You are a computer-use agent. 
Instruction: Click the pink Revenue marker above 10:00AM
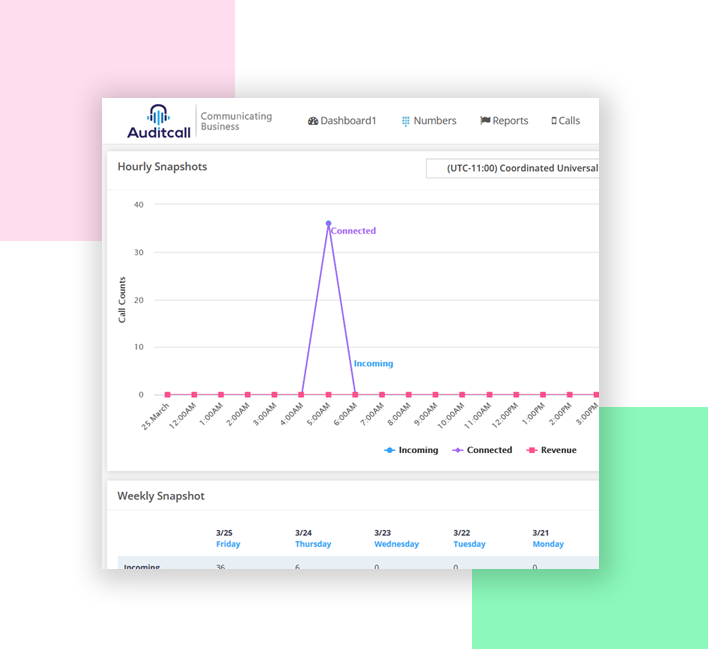(462, 395)
